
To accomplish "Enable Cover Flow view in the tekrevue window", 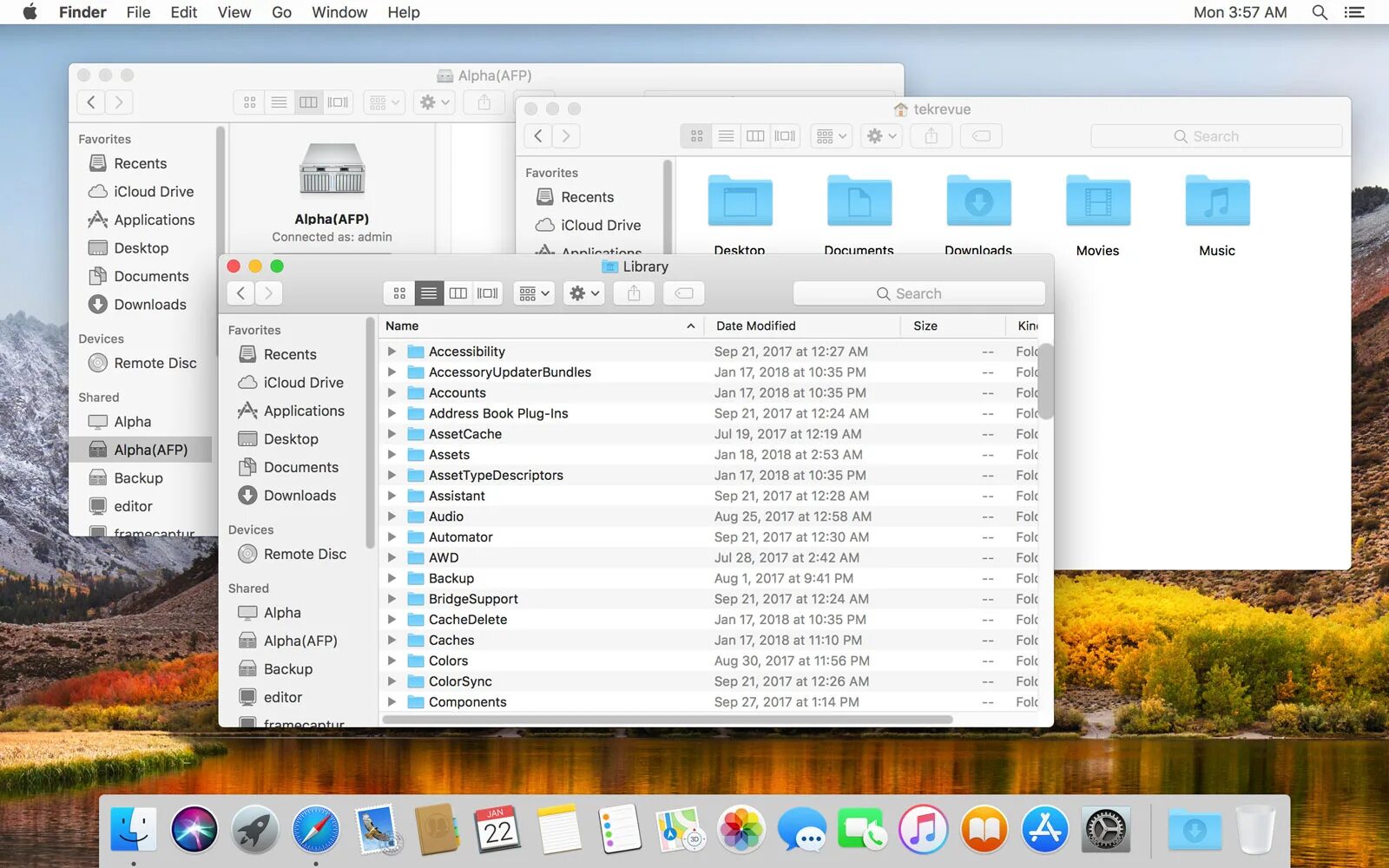I will coord(785,135).
